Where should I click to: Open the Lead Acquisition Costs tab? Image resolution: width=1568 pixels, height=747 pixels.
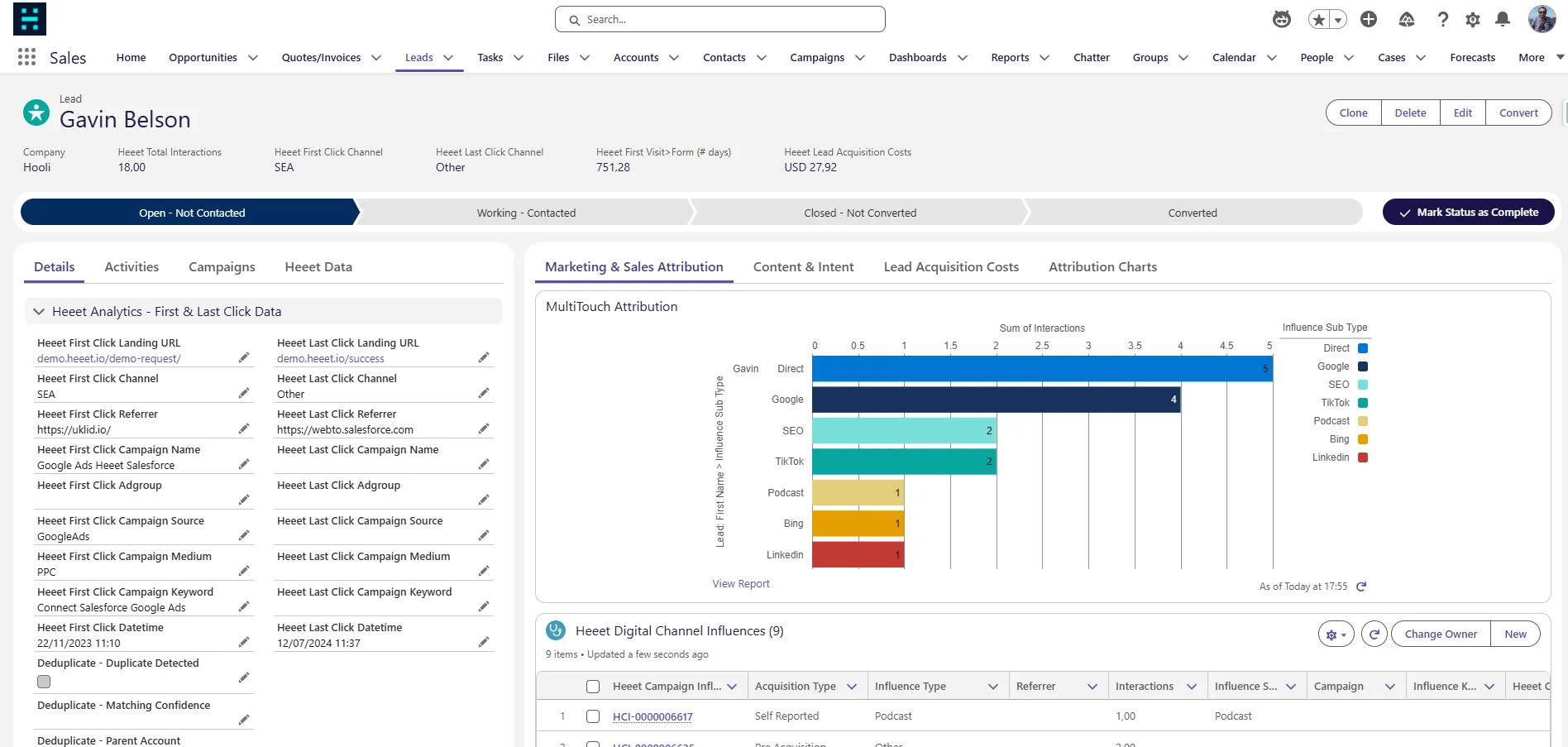click(951, 267)
